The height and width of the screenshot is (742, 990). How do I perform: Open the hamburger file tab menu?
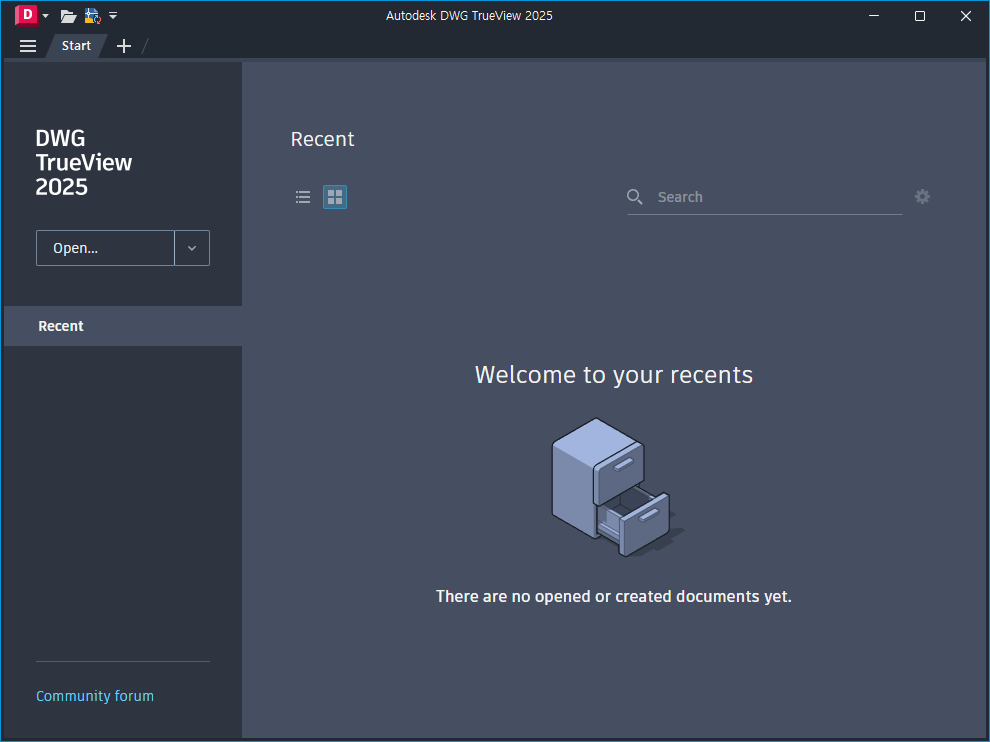28,46
